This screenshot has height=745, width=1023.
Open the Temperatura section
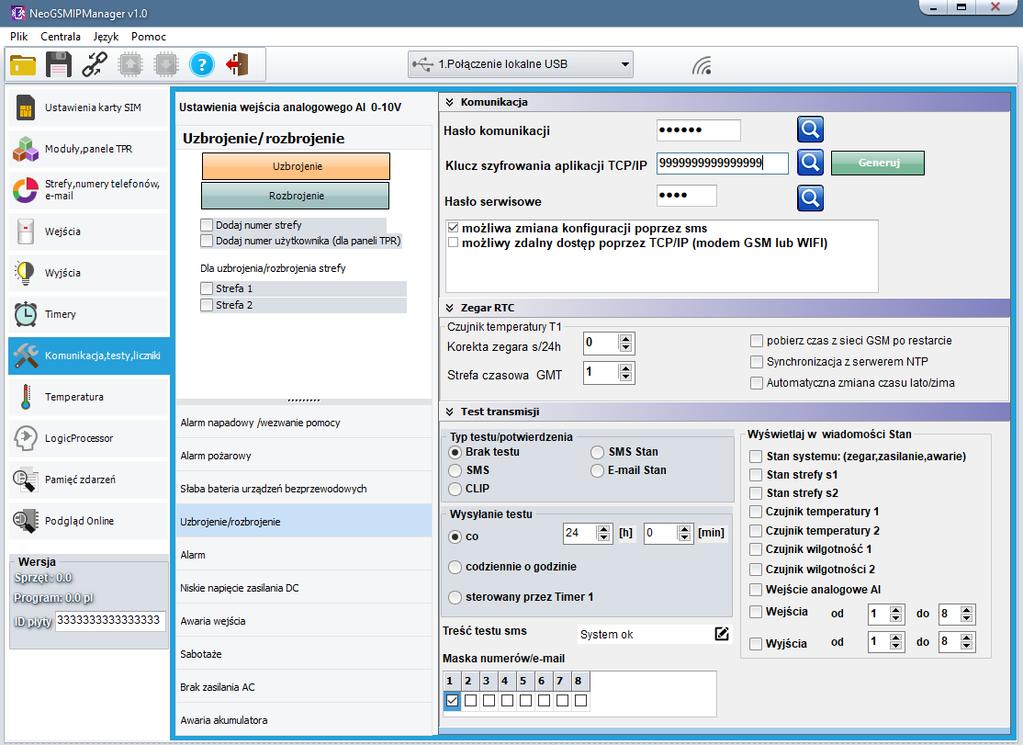(x=89, y=397)
